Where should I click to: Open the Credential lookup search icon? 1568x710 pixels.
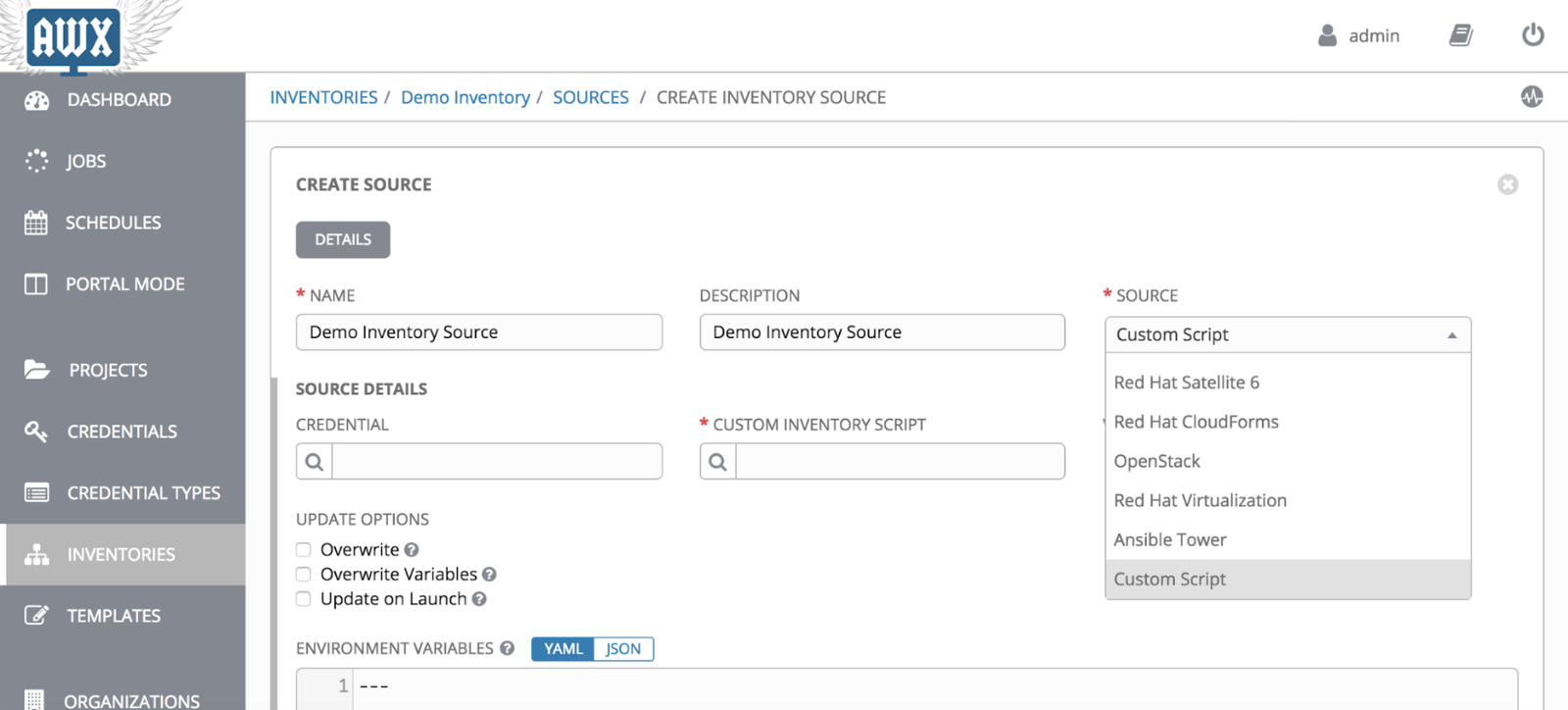point(315,462)
